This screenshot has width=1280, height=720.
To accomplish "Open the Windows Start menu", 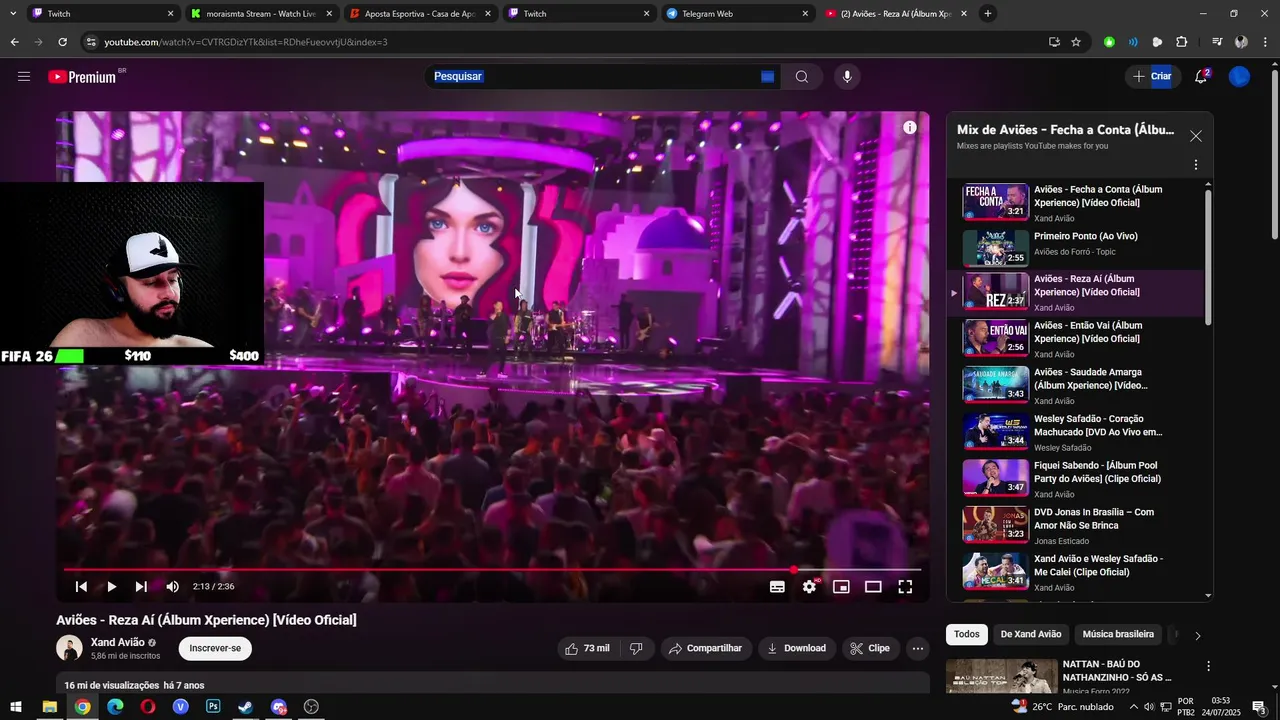I will [x=15, y=707].
